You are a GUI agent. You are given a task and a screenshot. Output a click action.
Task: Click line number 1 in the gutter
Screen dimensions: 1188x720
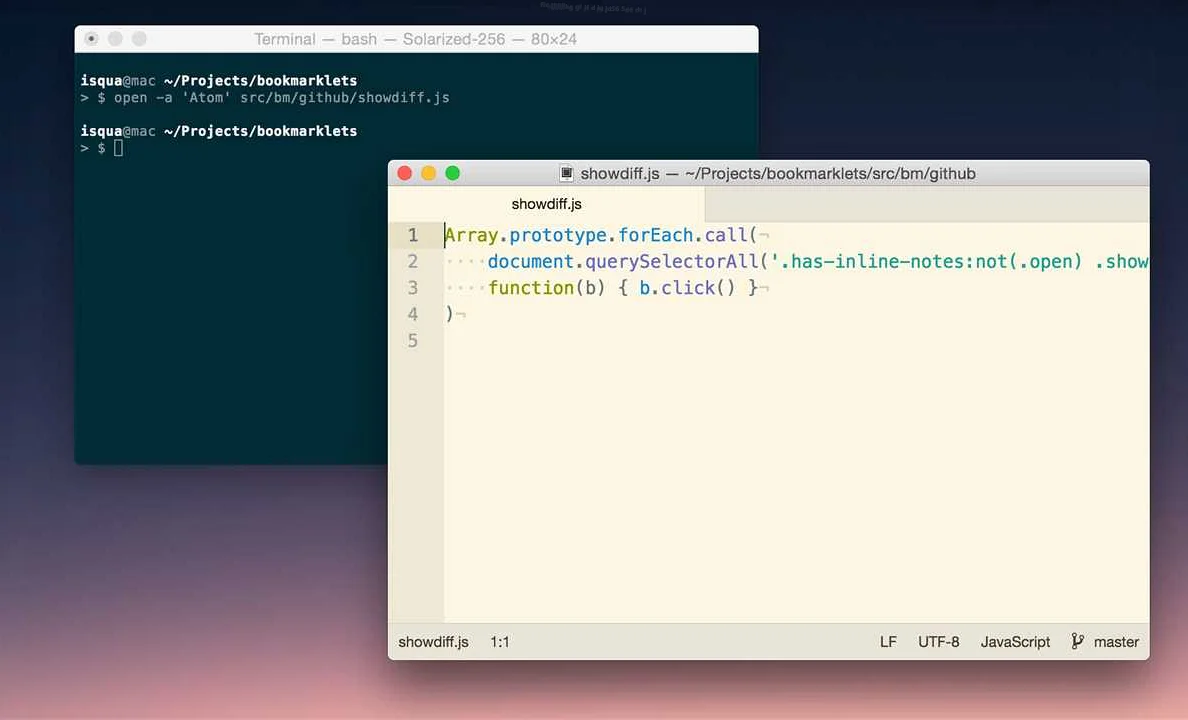(413, 236)
